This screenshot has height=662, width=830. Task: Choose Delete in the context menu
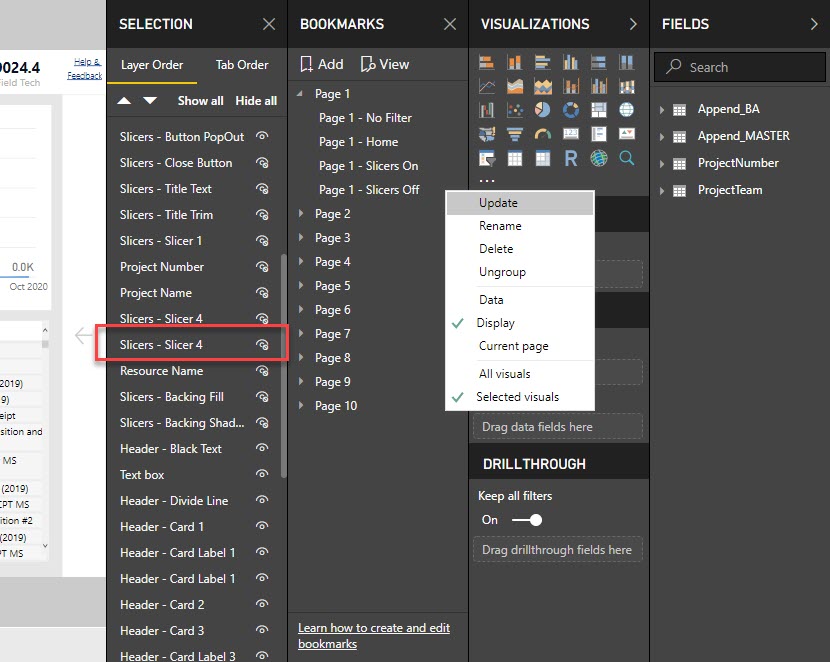[x=520, y=249]
